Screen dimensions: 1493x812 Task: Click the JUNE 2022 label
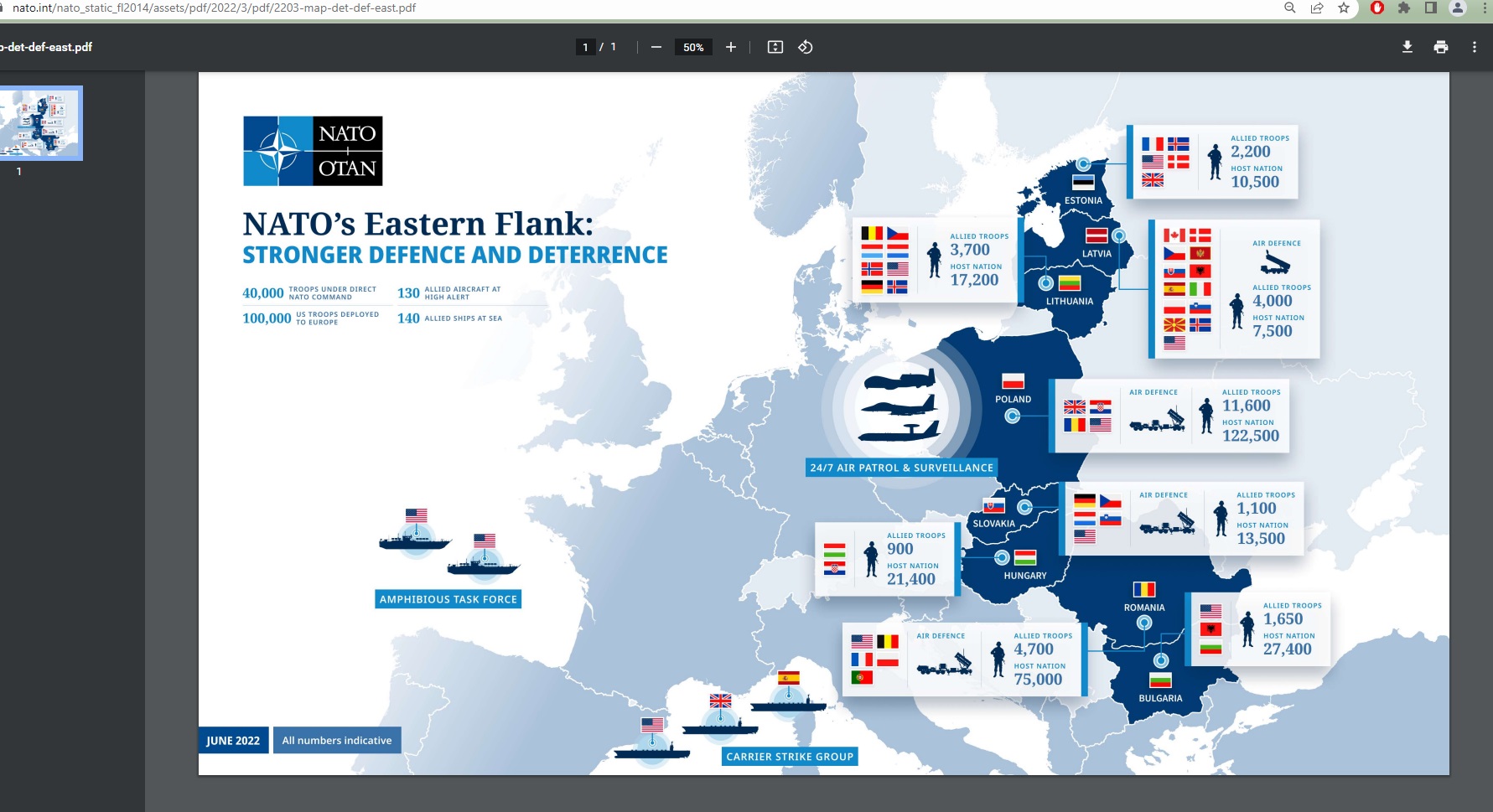pyautogui.click(x=233, y=740)
